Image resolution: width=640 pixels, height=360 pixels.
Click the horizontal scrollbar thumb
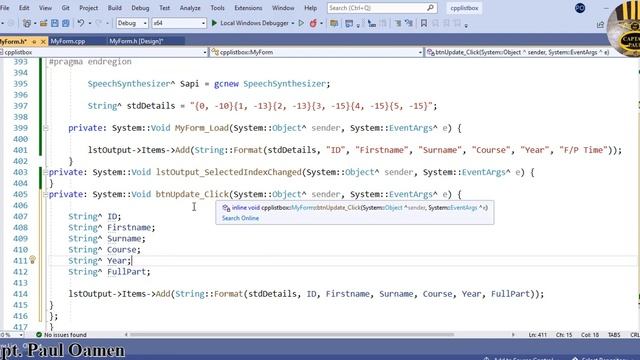pyautogui.click(x=292, y=335)
